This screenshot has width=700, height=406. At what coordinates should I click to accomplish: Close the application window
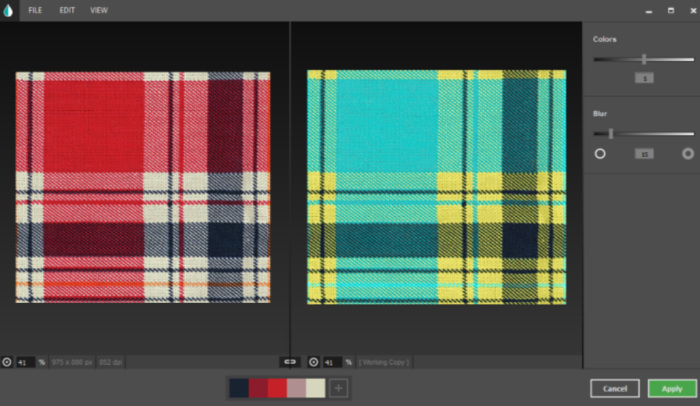point(693,11)
